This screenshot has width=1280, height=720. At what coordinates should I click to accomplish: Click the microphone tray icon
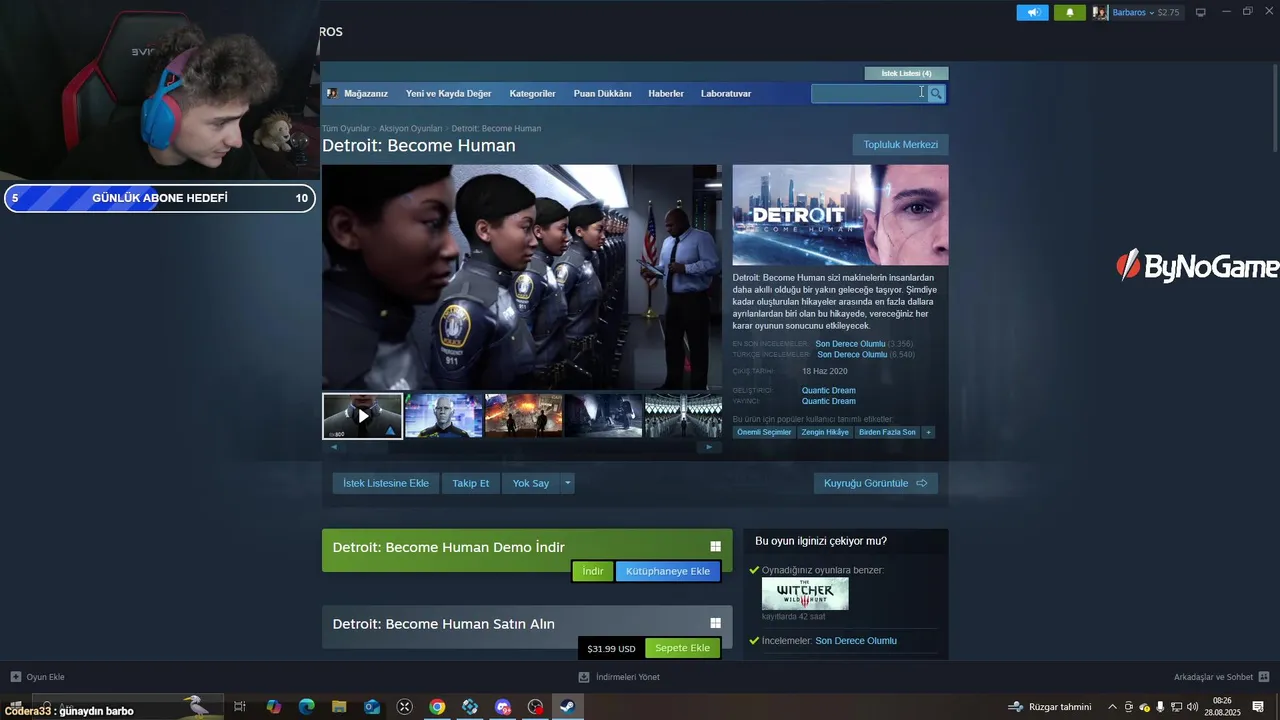[x=1160, y=707]
